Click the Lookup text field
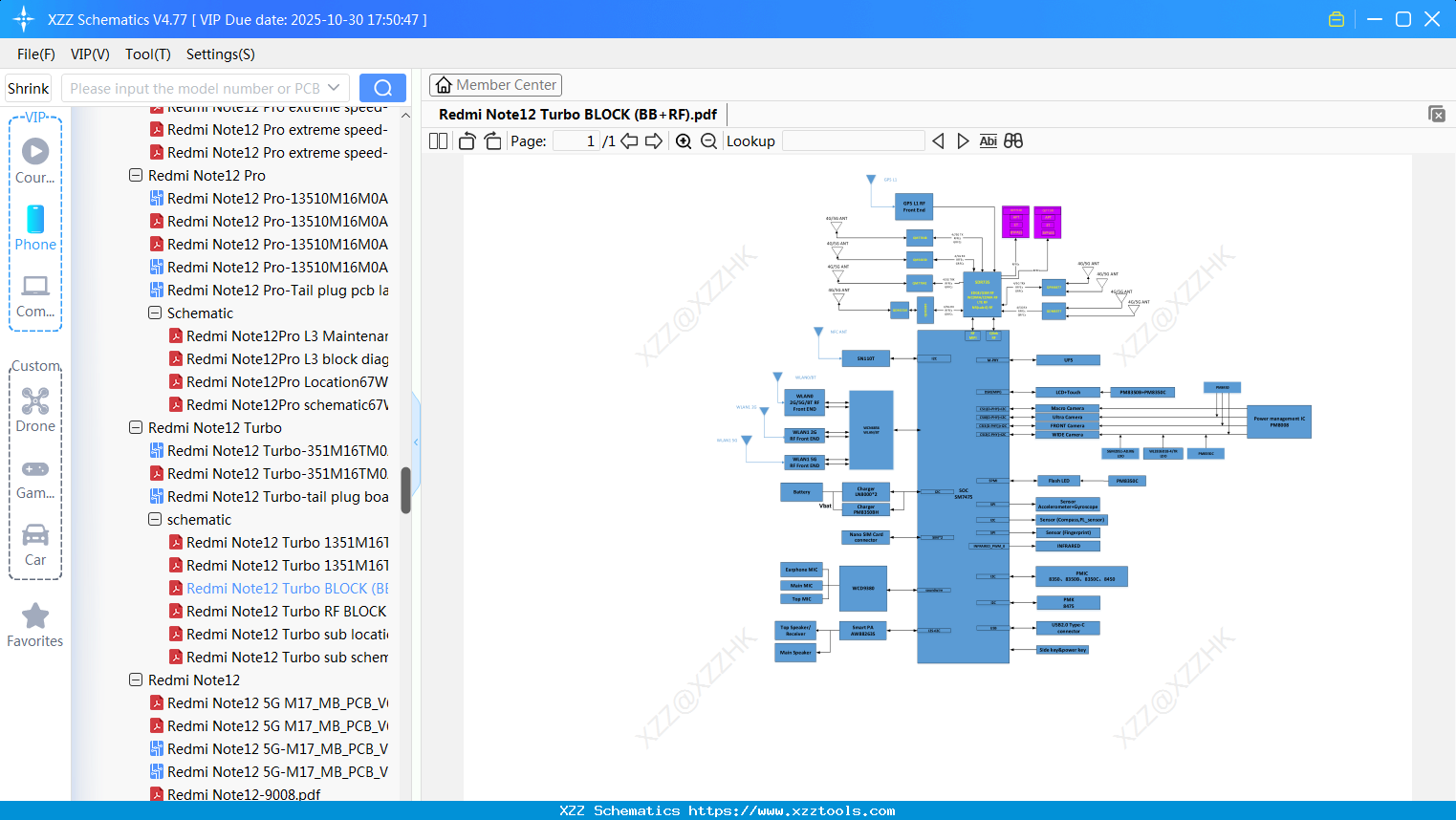The width and height of the screenshot is (1456, 820). click(x=854, y=141)
